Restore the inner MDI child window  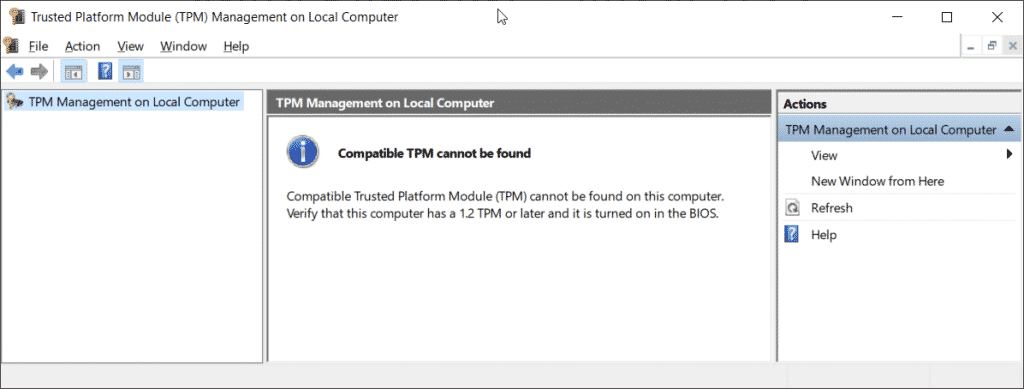tap(992, 46)
